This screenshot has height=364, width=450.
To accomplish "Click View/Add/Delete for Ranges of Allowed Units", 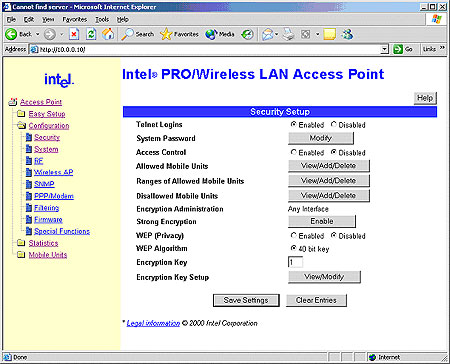I will (x=329, y=180).
